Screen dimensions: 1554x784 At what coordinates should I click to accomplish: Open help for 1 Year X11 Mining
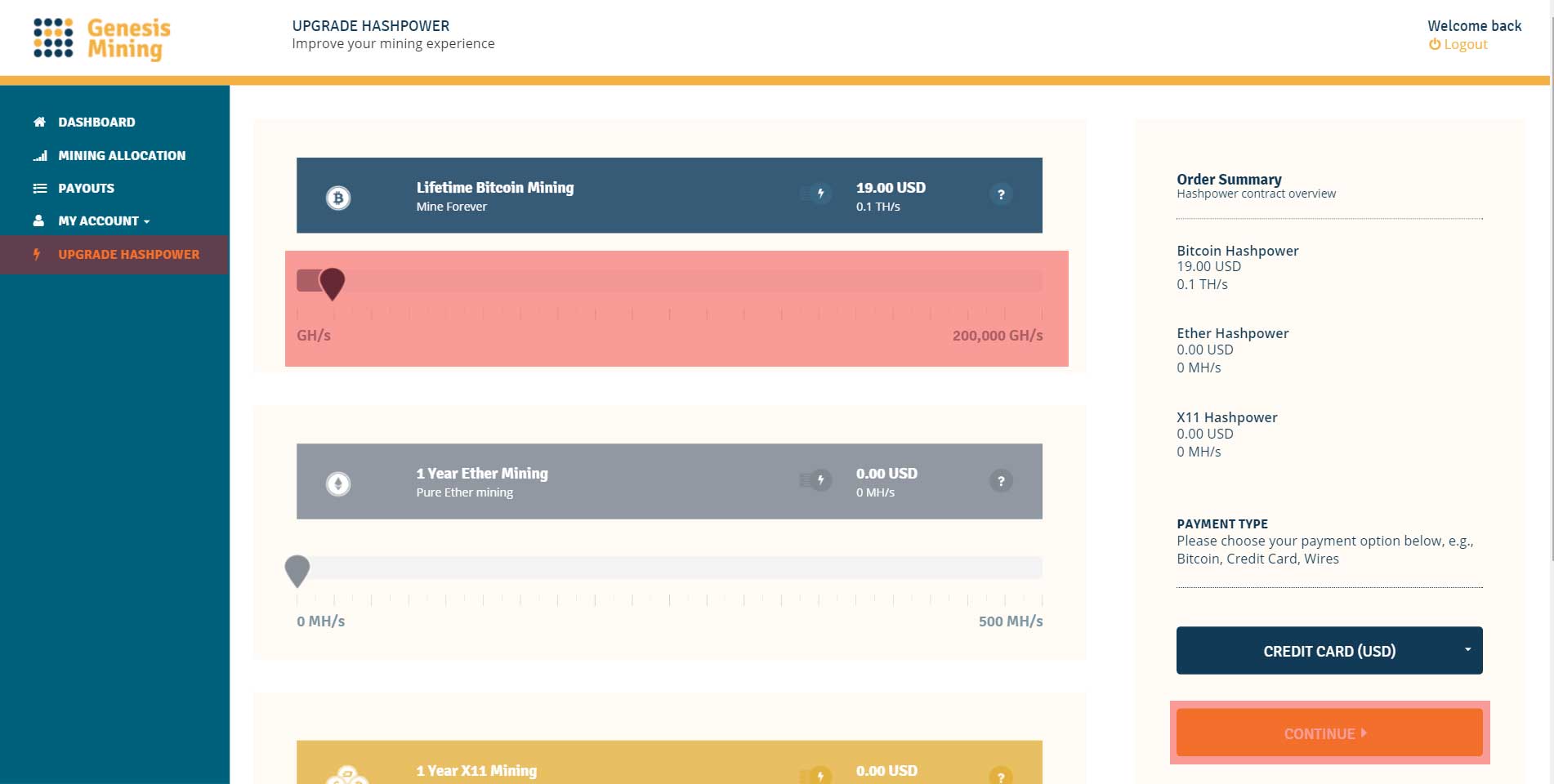[1001, 775]
